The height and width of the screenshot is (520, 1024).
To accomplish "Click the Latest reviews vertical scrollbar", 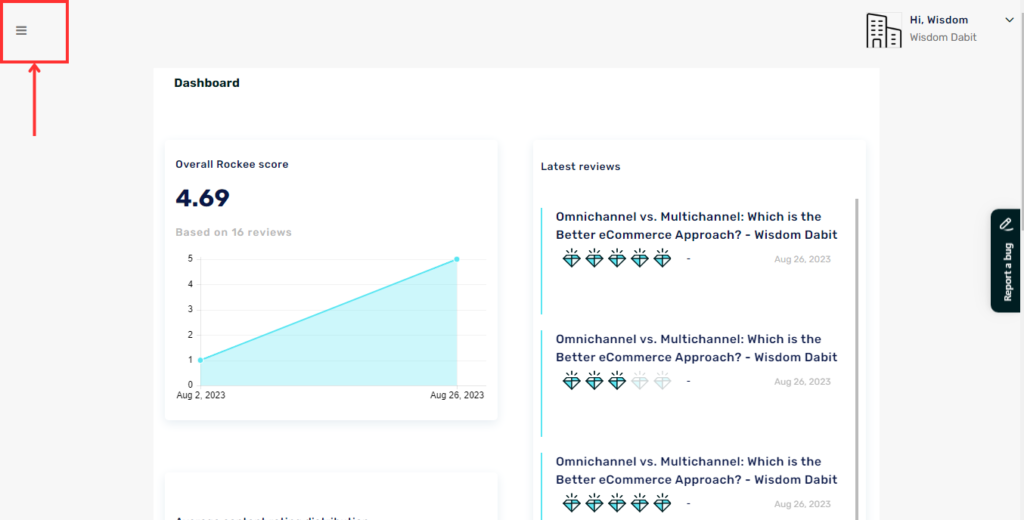I will pos(857,359).
